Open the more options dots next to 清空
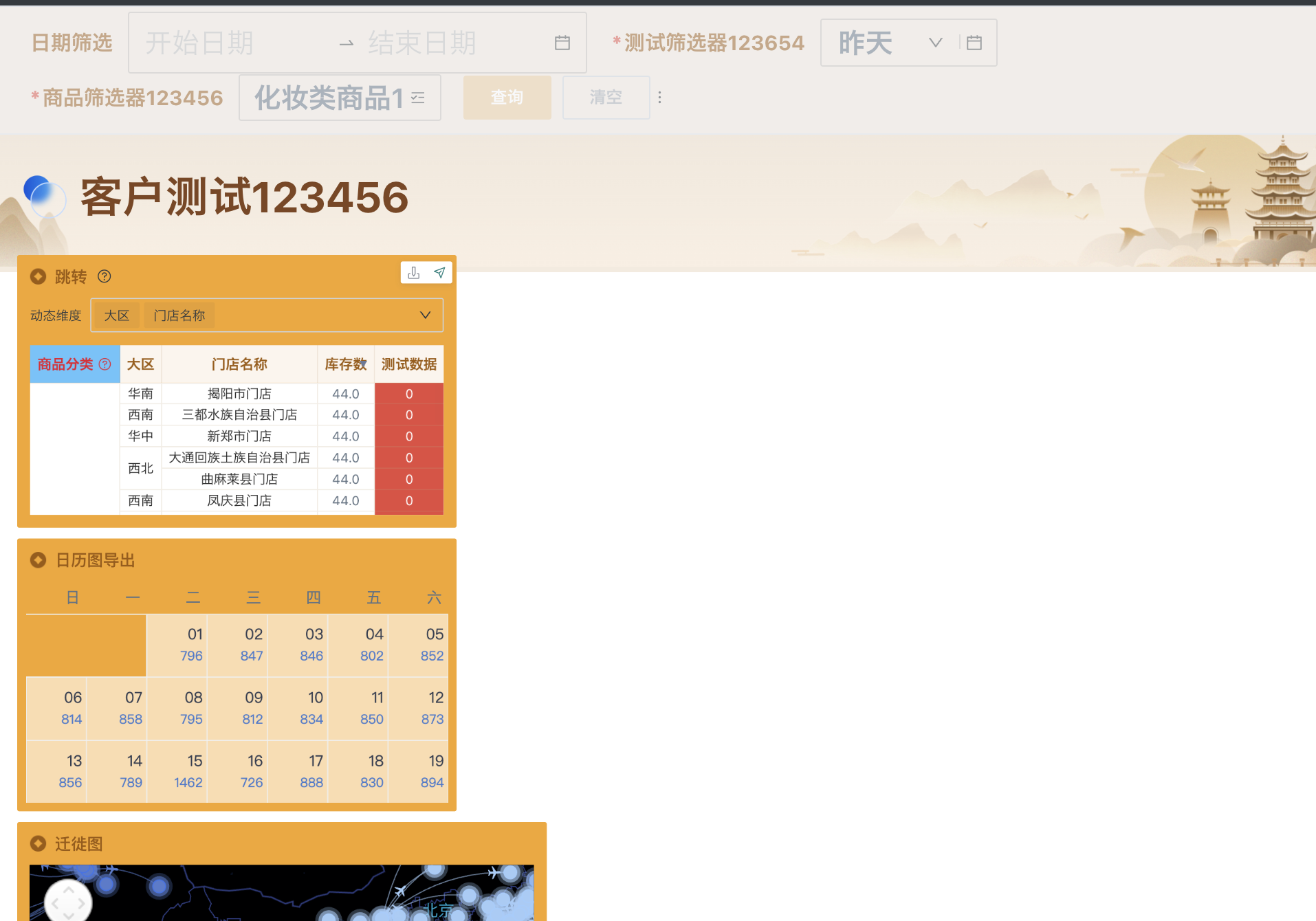Image resolution: width=1316 pixels, height=921 pixels. pyautogui.click(x=659, y=98)
